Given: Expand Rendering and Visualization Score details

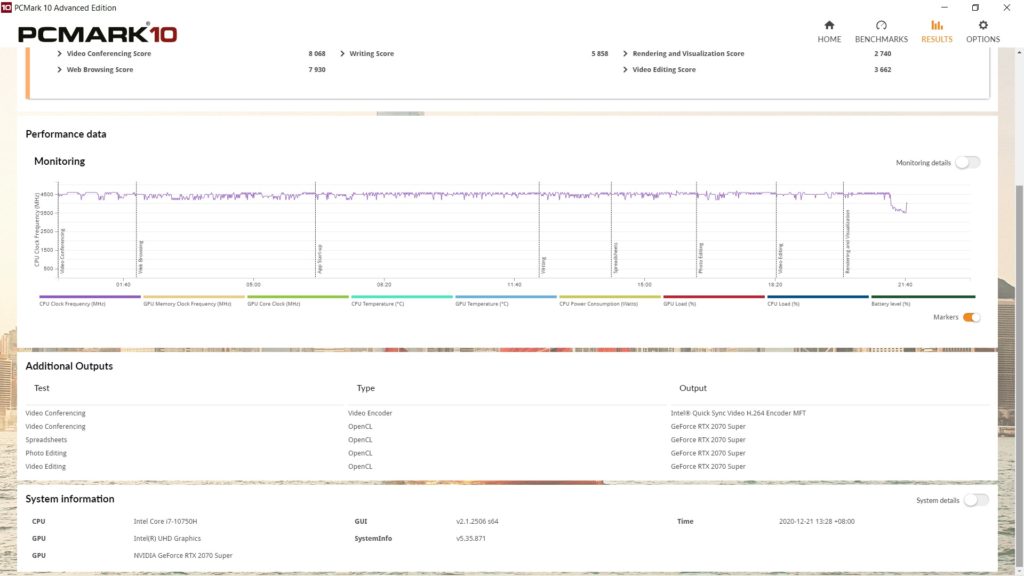Looking at the screenshot, I should [684, 54].
